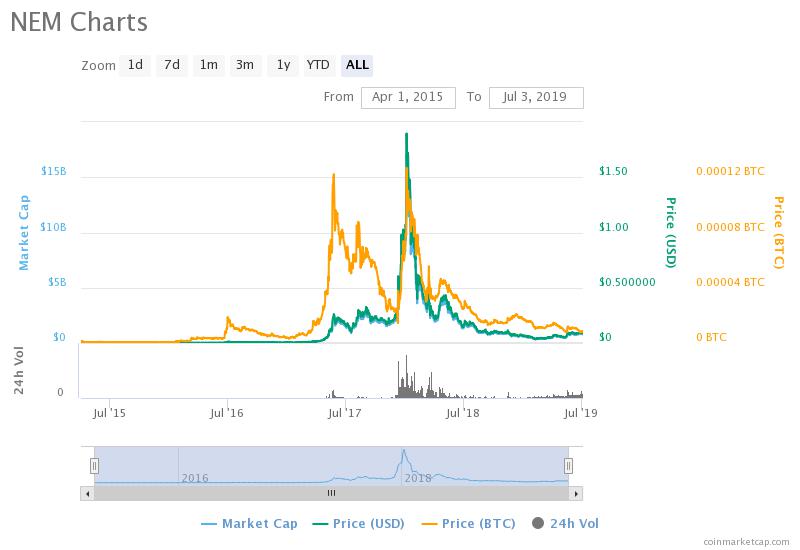800x550 pixels.
Task: Click the NEM Charts heading
Action: click(x=79, y=22)
